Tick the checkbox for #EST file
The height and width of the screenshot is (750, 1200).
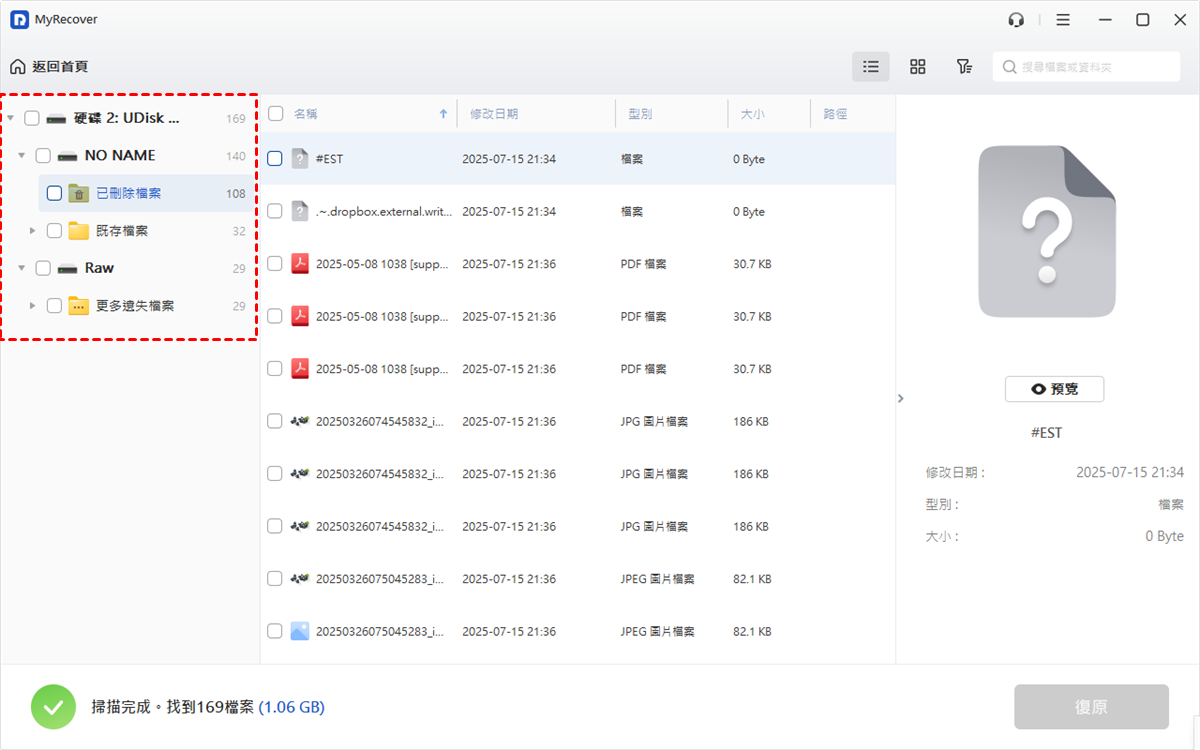click(275, 159)
